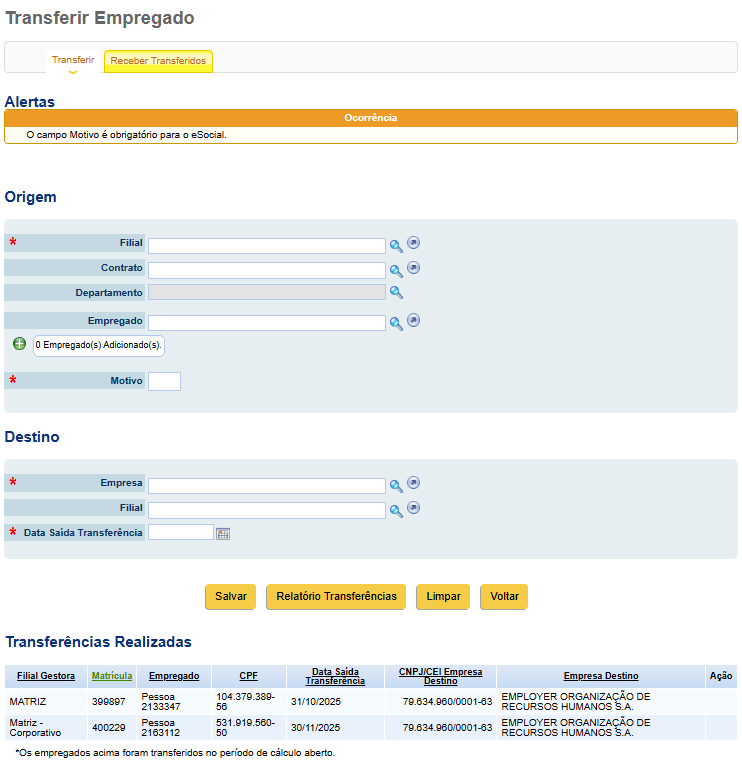Search for a Departamento using the magnifier
This screenshot has height=778, width=742.
click(396, 292)
